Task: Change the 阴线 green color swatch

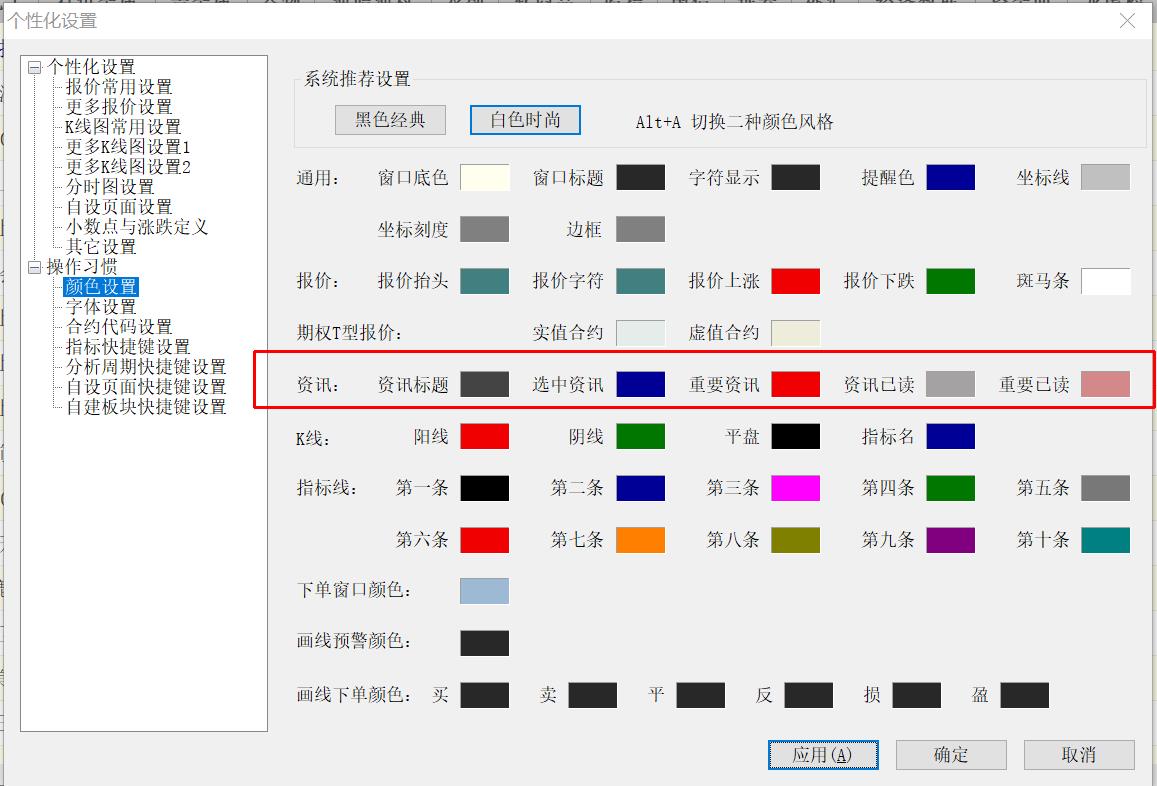Action: pyautogui.click(x=640, y=437)
